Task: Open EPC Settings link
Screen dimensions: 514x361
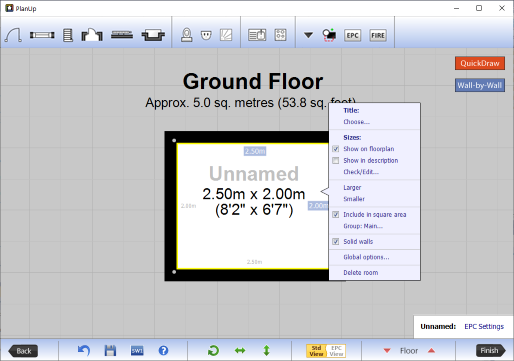Action: click(x=484, y=327)
